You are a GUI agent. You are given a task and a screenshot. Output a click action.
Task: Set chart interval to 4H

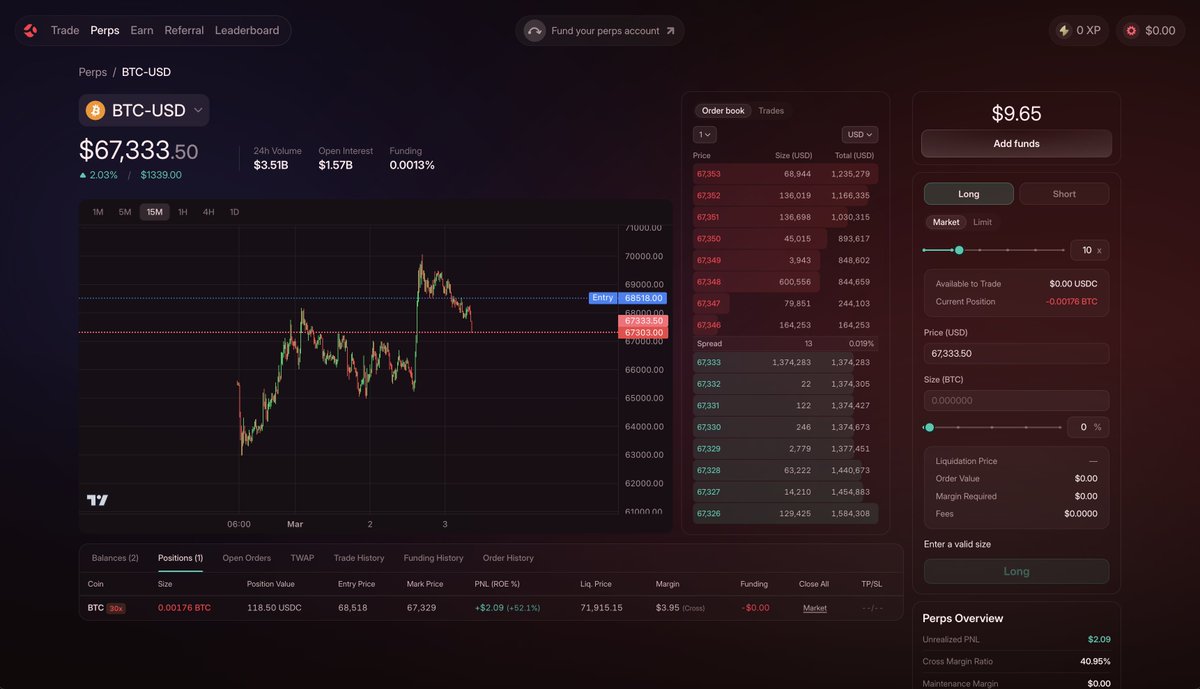208,212
